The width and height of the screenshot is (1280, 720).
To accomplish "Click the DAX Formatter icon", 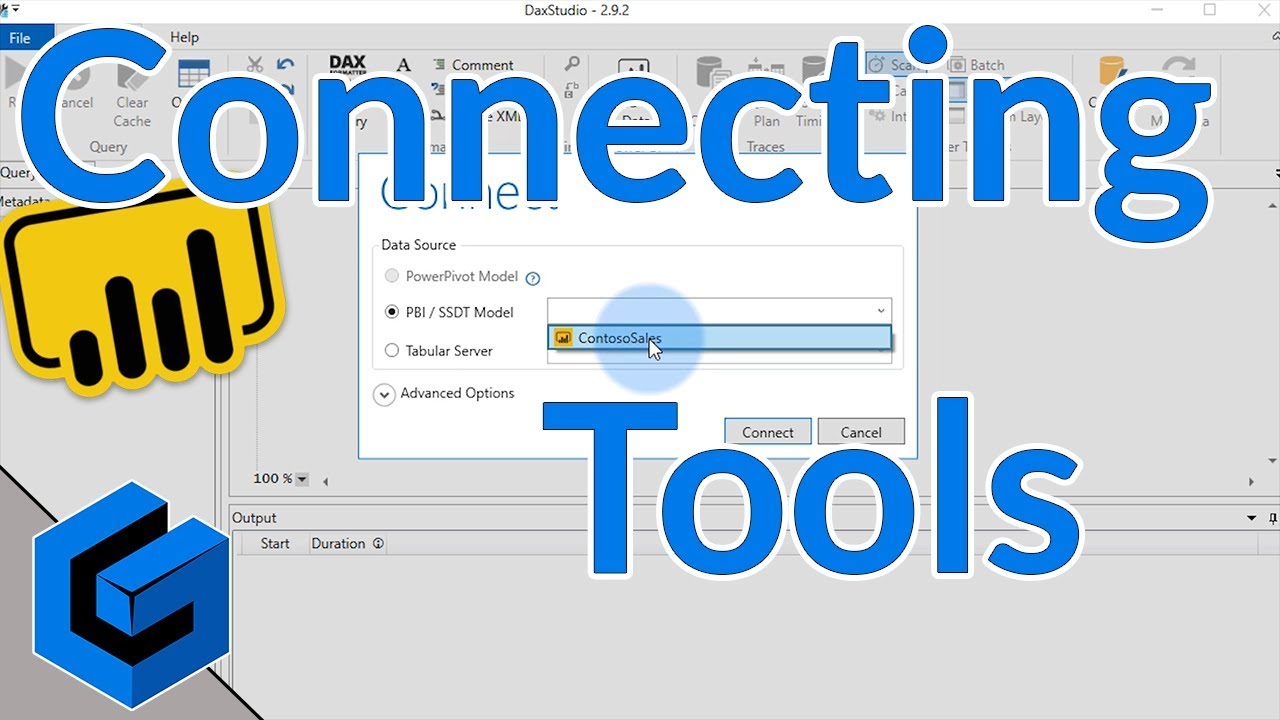I will 347,65.
